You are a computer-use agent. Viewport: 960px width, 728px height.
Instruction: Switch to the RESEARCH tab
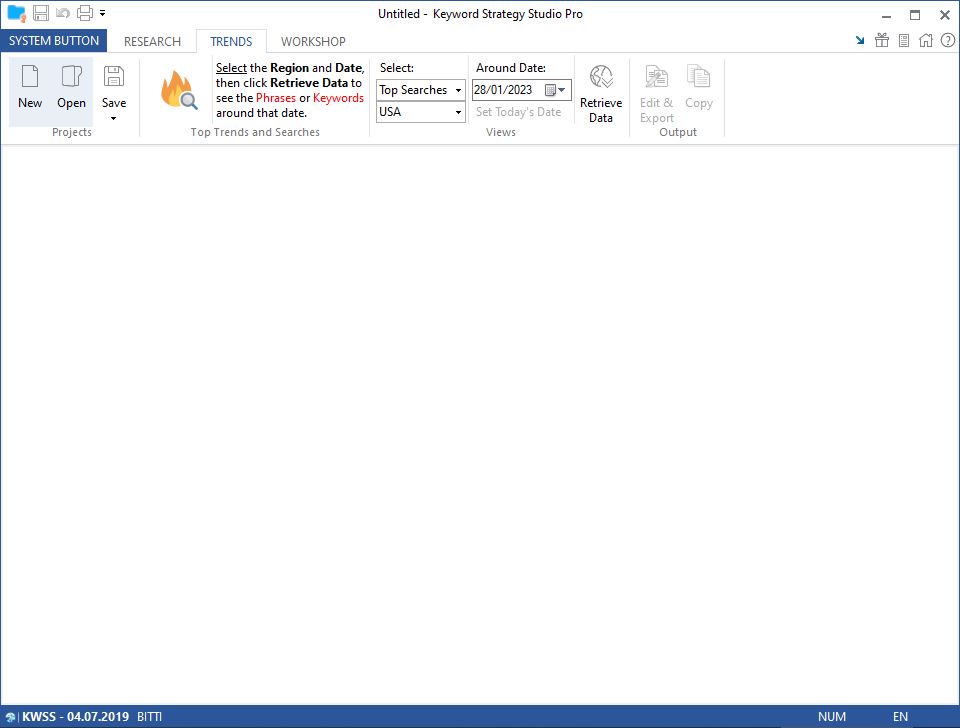(x=152, y=42)
